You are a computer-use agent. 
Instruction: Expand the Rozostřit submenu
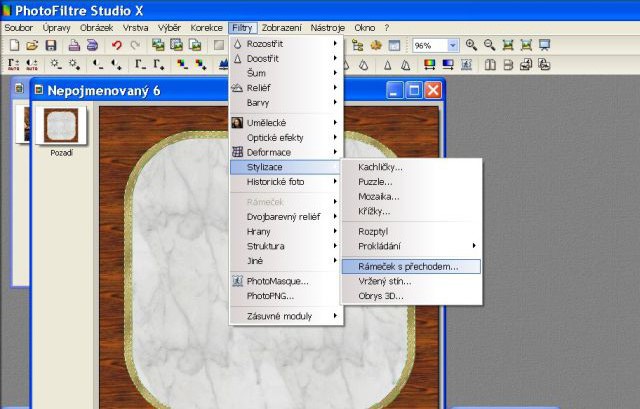pos(287,44)
